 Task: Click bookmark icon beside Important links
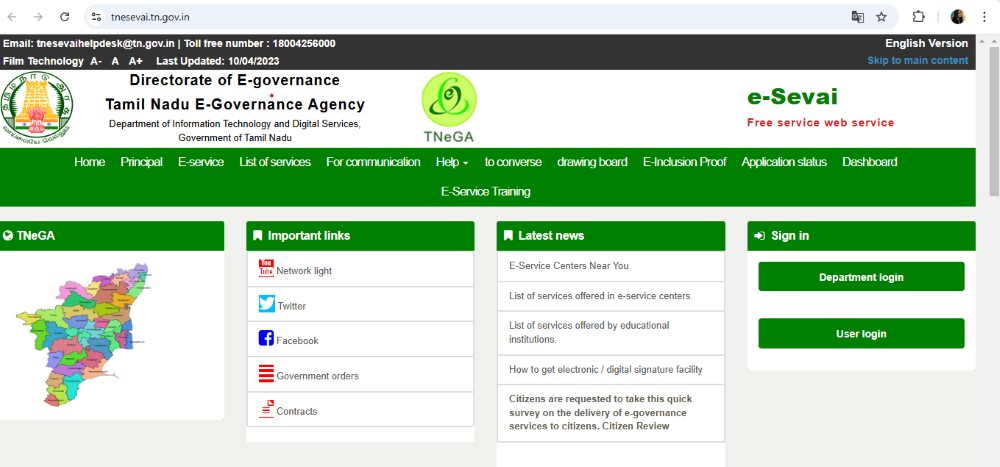click(258, 236)
